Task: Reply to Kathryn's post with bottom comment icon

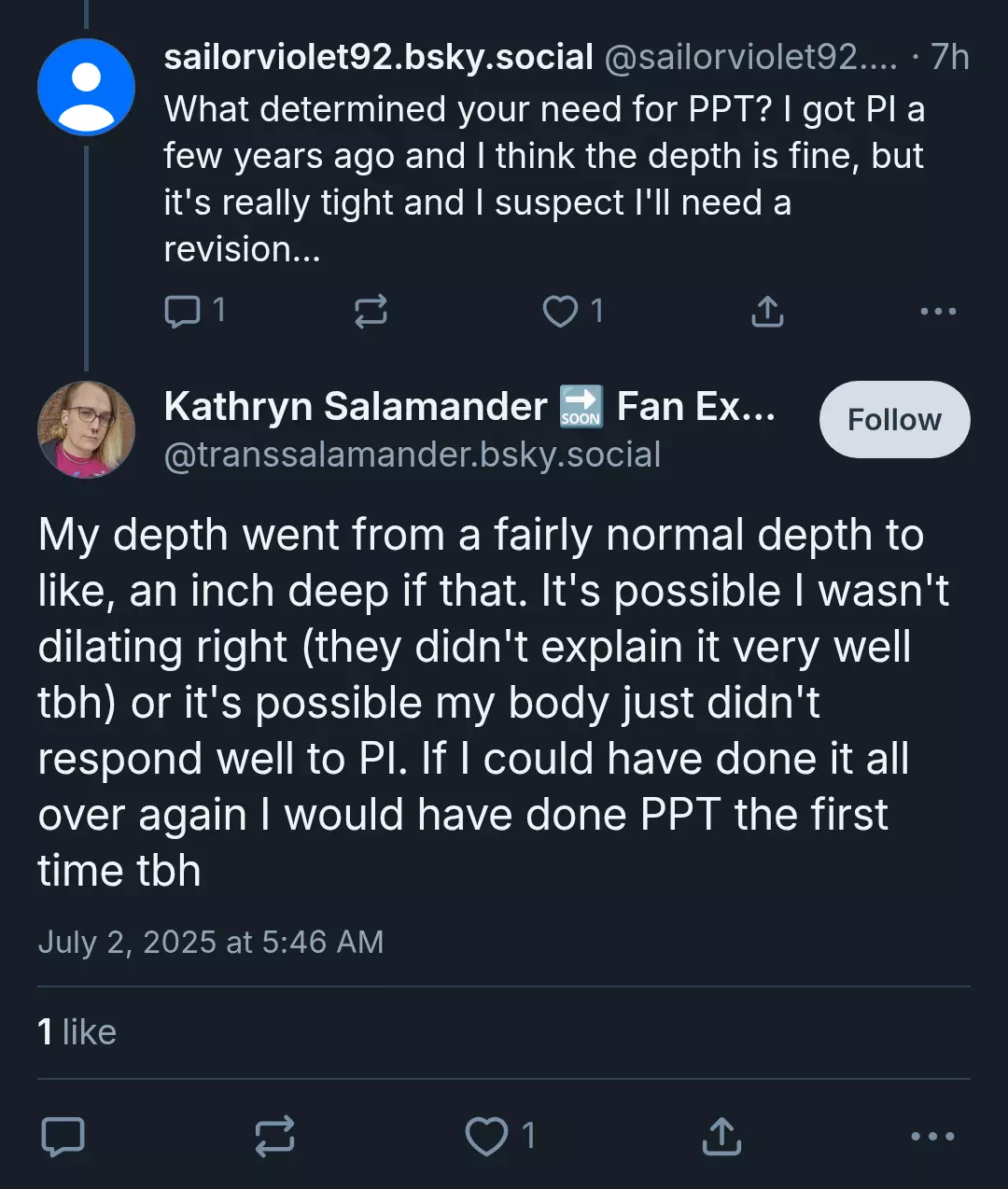Action: pos(63,1136)
